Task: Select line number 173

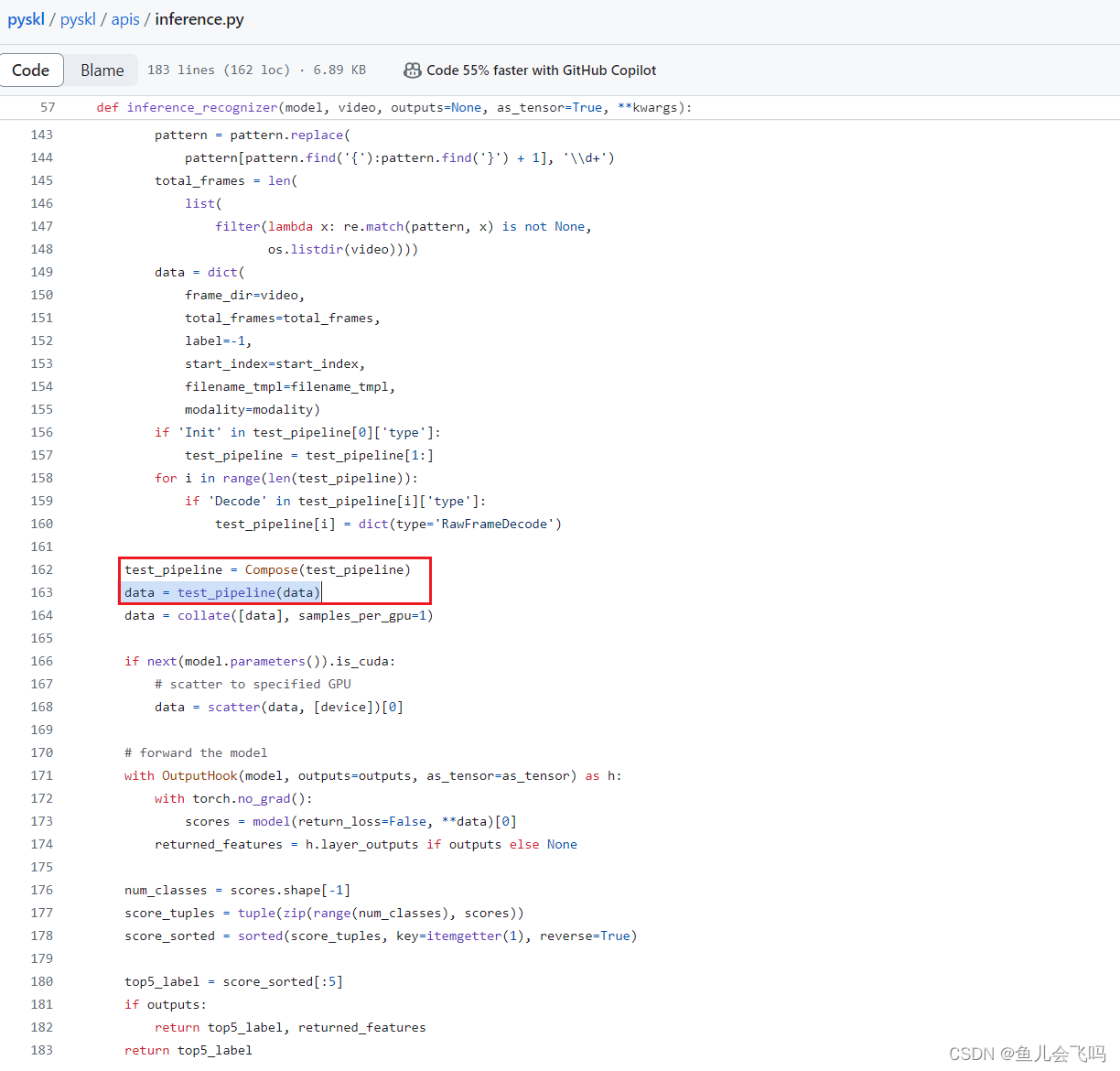Action: [x=41, y=820]
